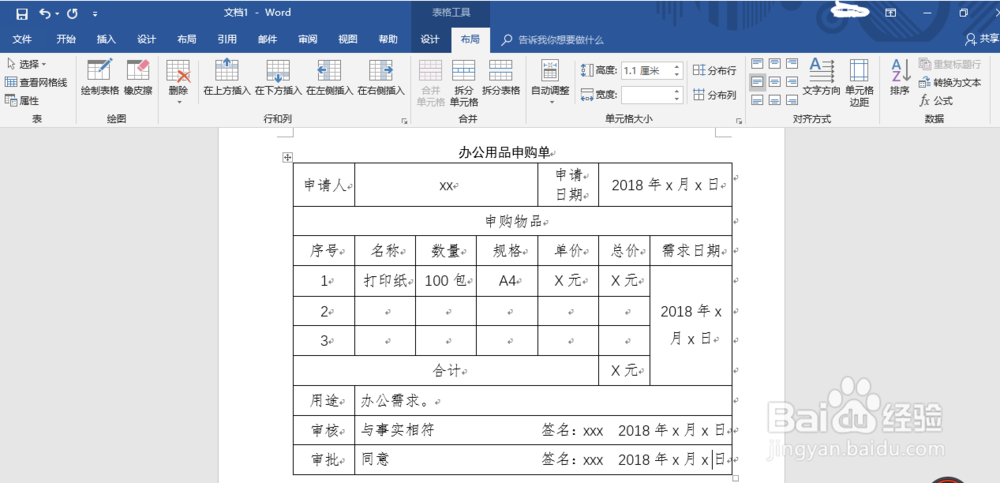Click the 申购物品 header cell
Viewport: 1000px width, 483px height.
point(513,221)
